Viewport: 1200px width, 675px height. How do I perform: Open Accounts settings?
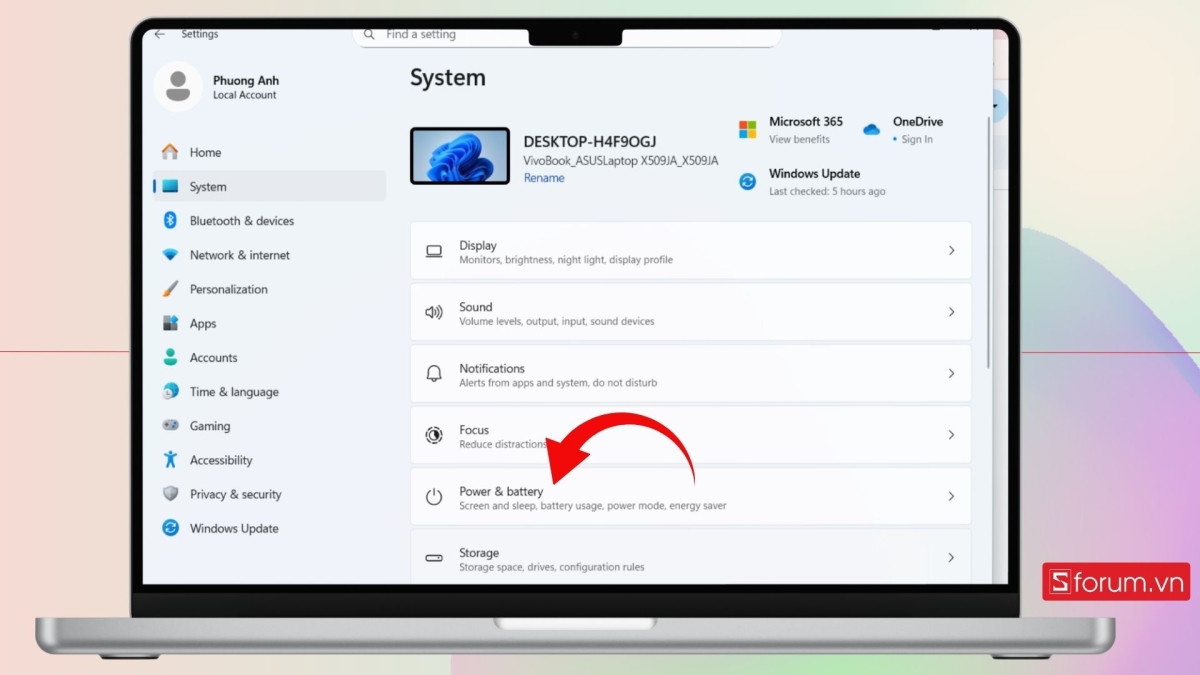(x=269, y=357)
